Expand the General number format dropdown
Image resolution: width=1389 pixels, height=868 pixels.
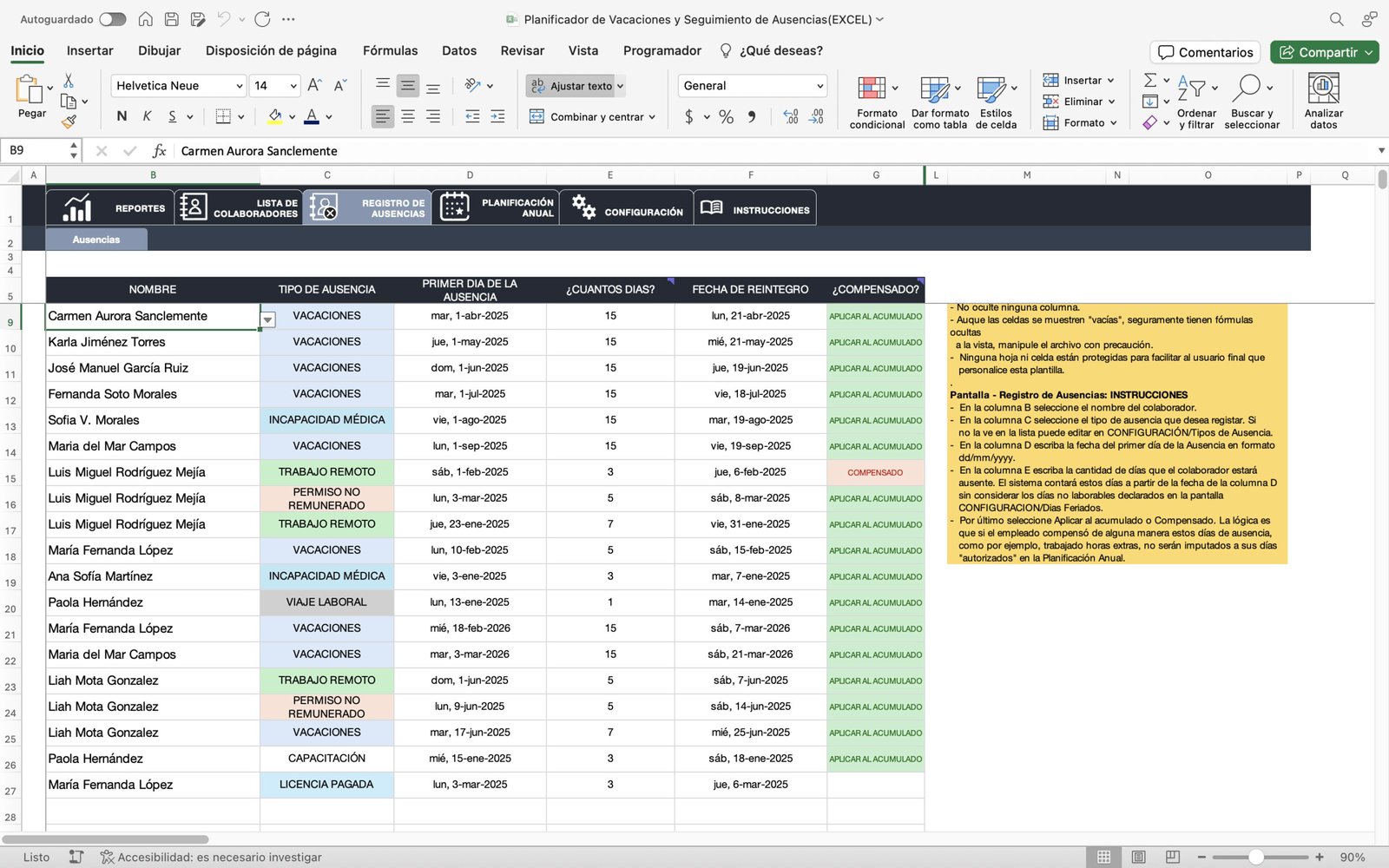[x=752, y=86]
